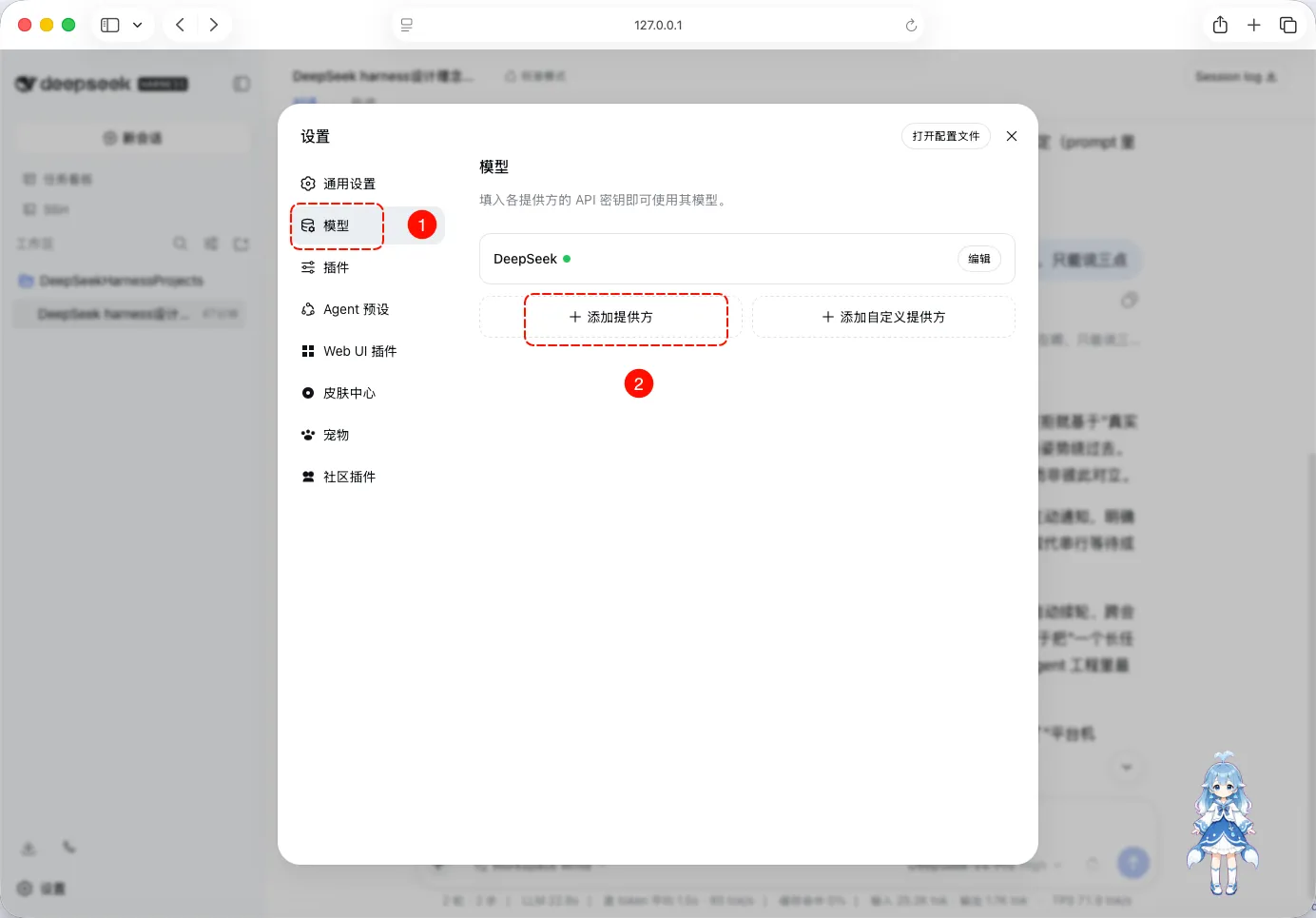Screen dimensions: 1316x918
Task: Click the scroll-down chevron in background chat
Action: click(x=1127, y=767)
